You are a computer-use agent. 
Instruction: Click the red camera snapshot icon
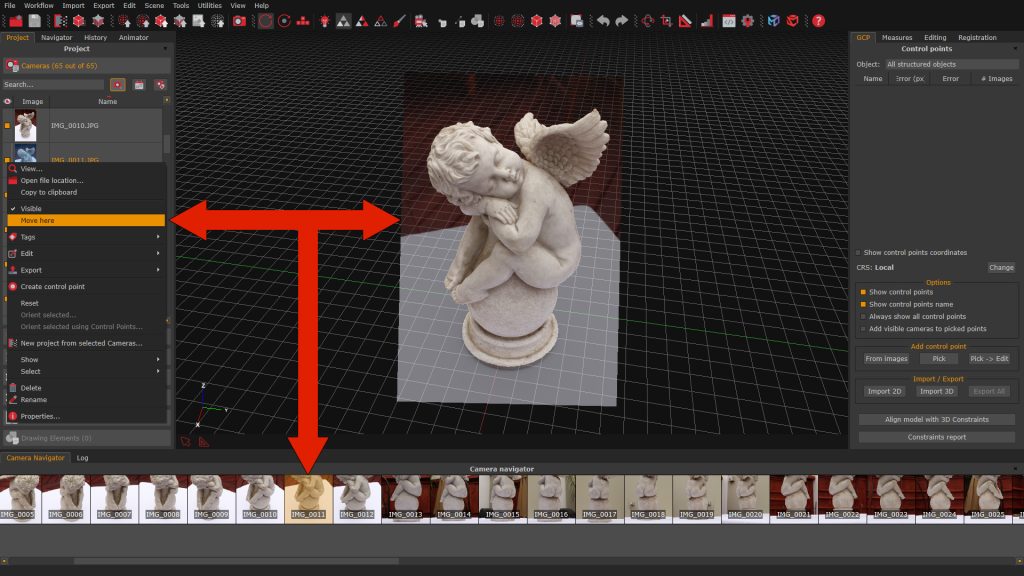[240, 21]
